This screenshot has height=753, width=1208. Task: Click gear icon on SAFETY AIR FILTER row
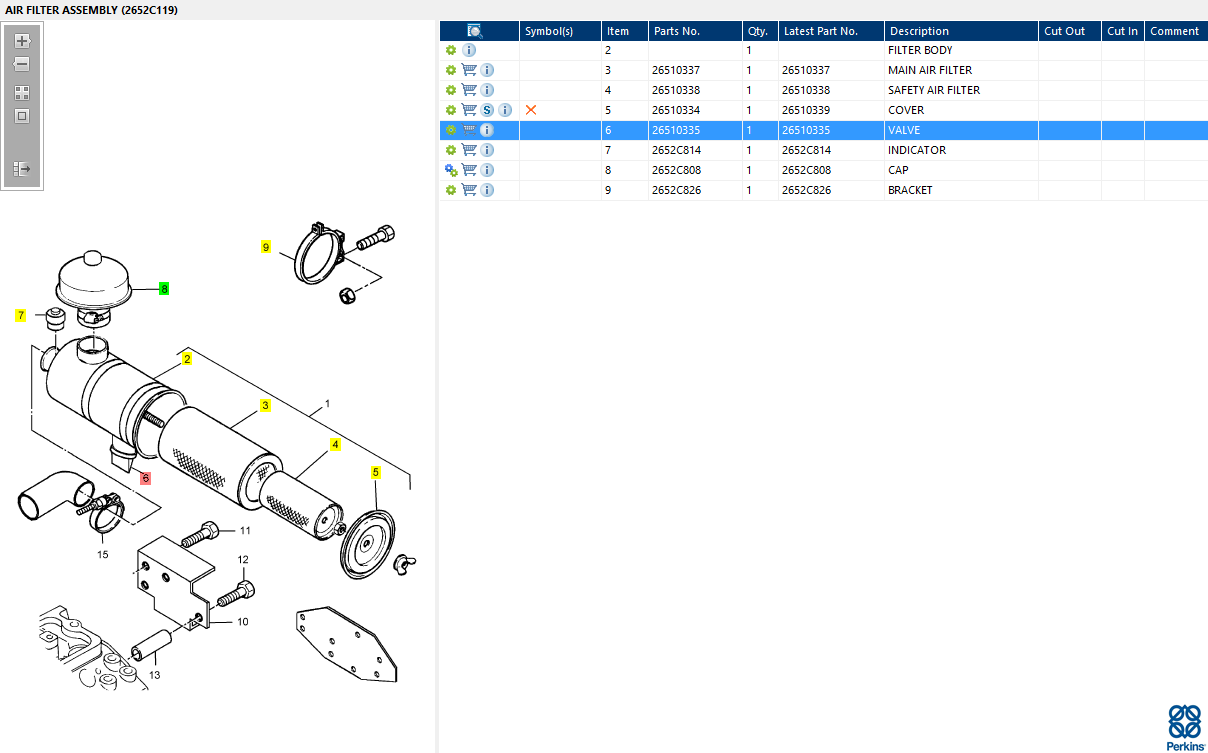point(451,90)
